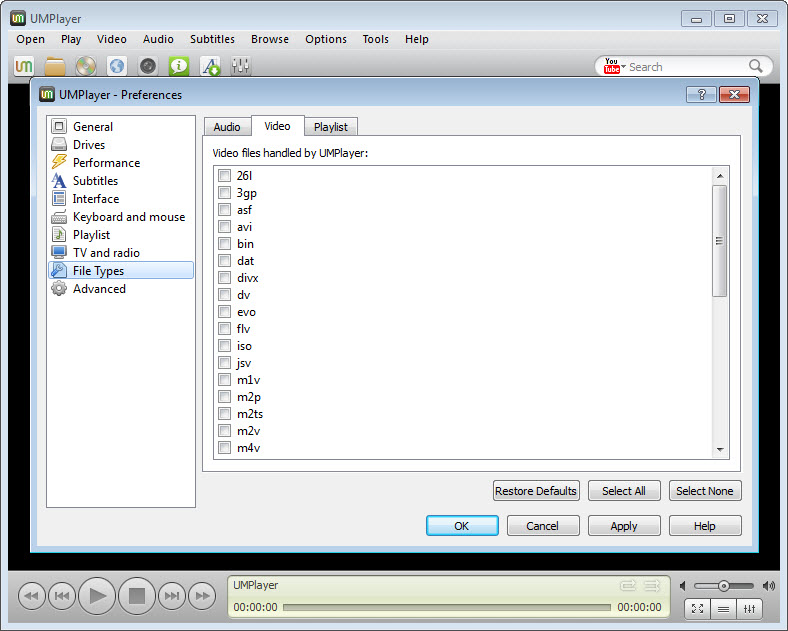Click the previous track button
This screenshot has height=631, width=788.
pyautogui.click(x=62, y=596)
